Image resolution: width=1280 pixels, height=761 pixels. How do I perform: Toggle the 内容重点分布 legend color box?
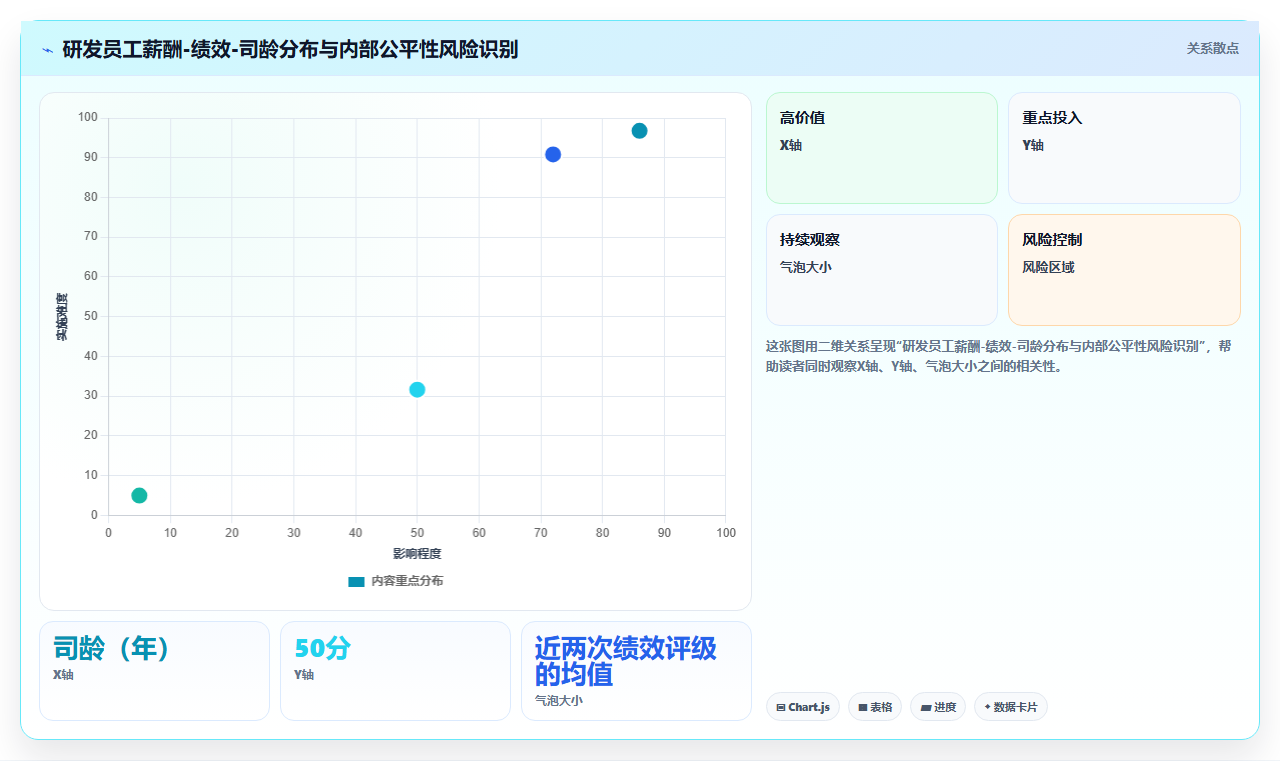click(356, 581)
